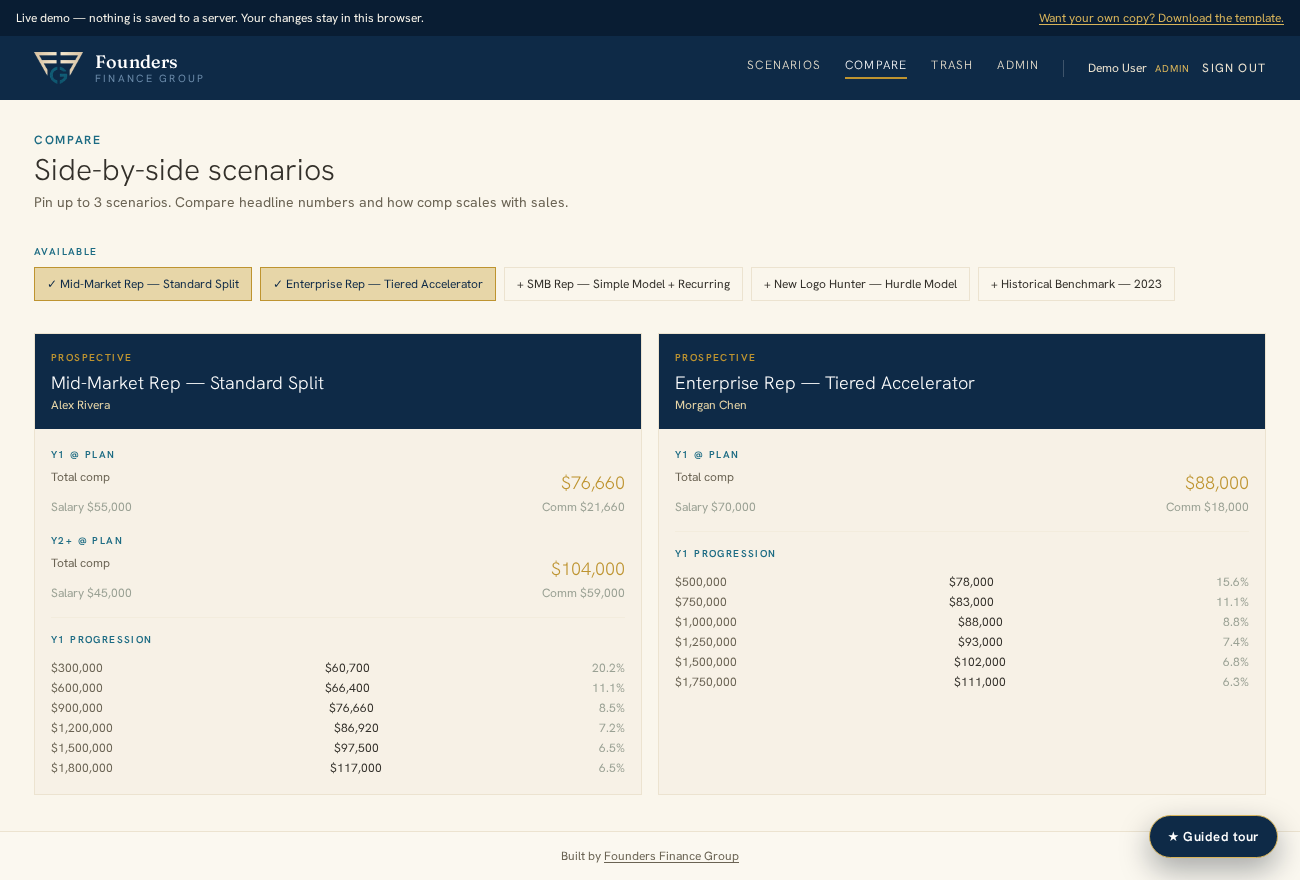Screen dimensions: 1300x880
Task: Click the Side-by-side scenarios heading
Action: 184,170
